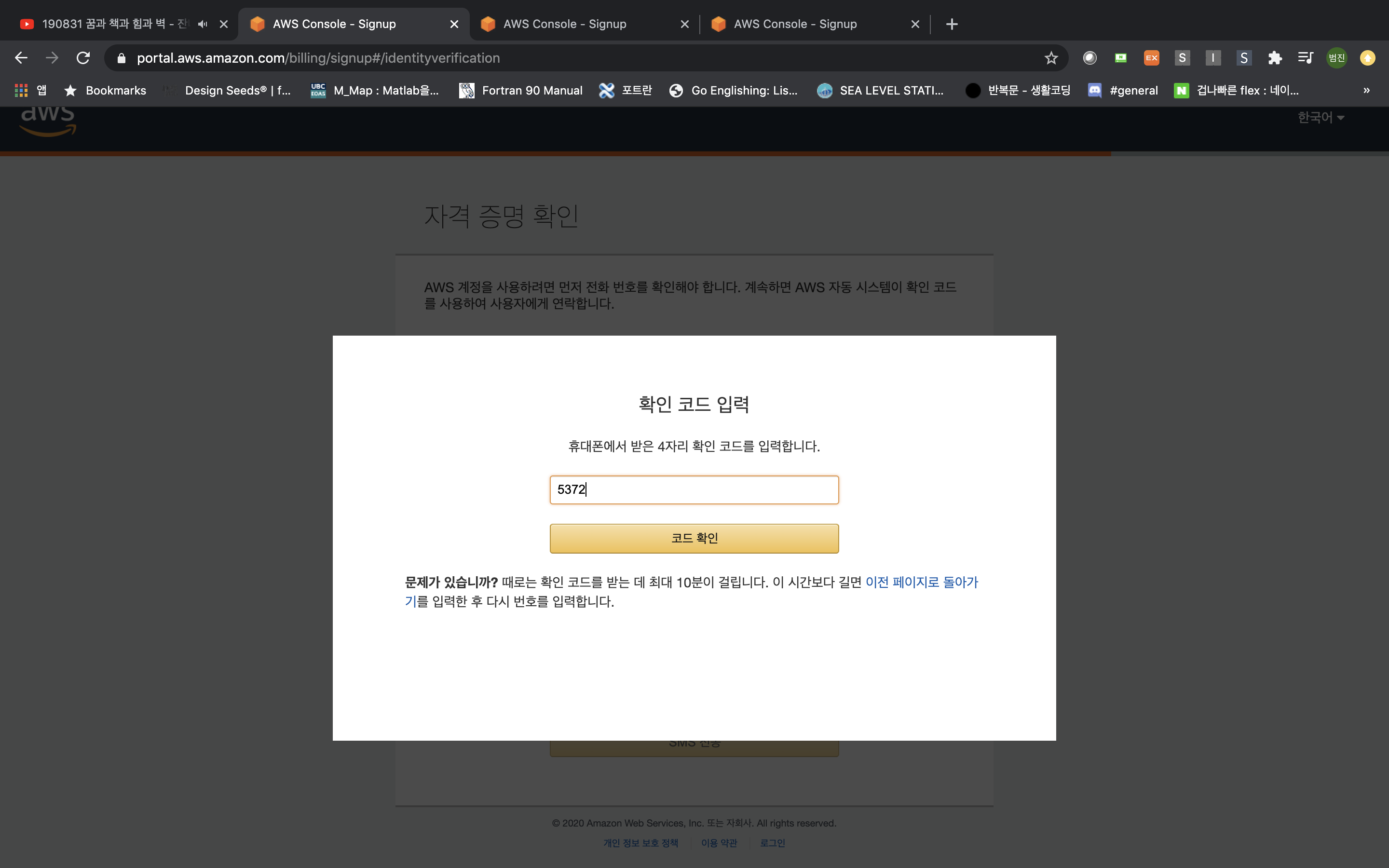Click the back navigation arrow
The height and width of the screenshot is (868, 1389).
[21, 58]
